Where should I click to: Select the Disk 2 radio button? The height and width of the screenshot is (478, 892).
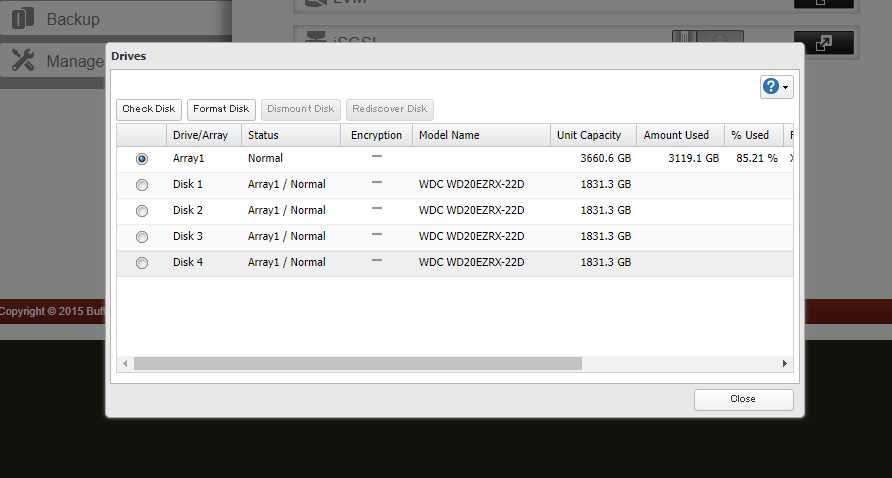pyautogui.click(x=142, y=211)
